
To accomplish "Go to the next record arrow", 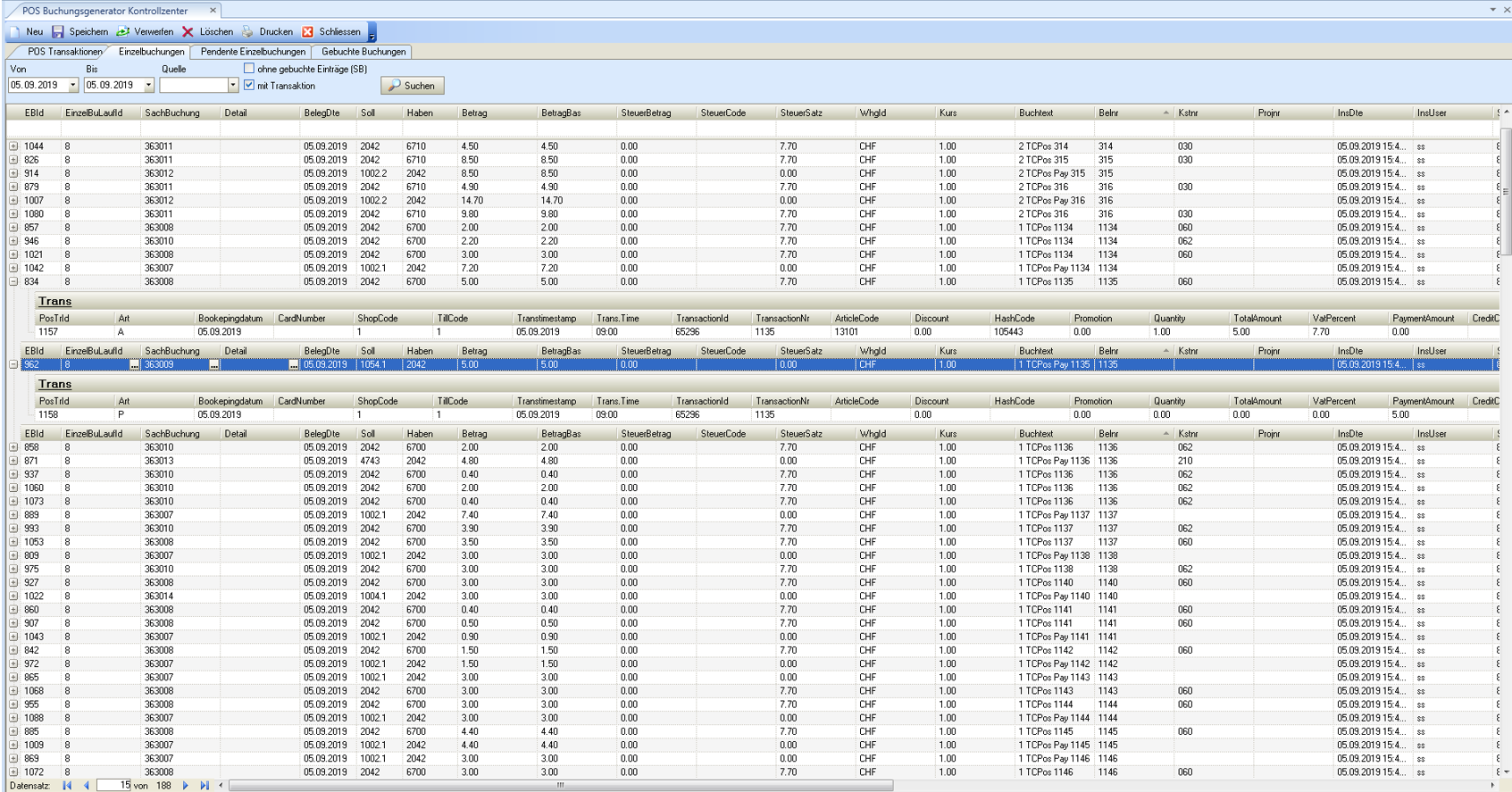I will [186, 786].
